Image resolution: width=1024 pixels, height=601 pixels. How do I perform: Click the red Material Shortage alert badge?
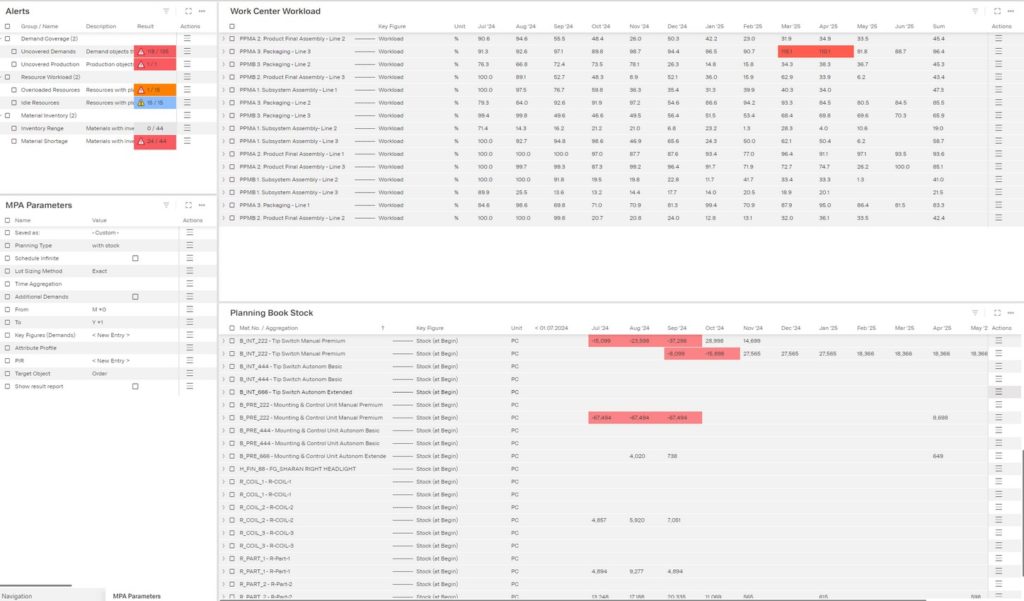point(155,140)
